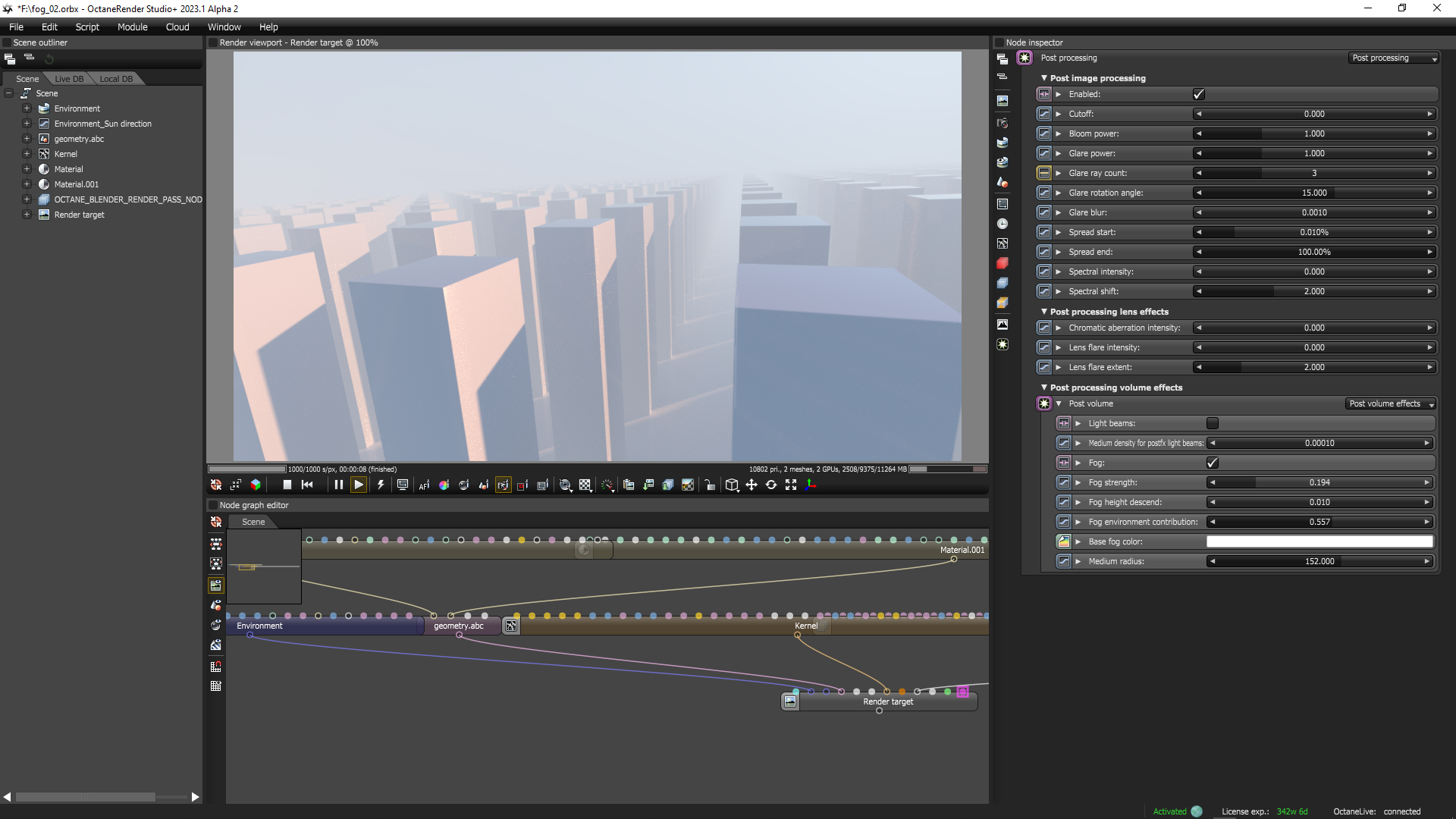This screenshot has height=819, width=1456.
Task: Click the render restart lightning icon
Action: 381,485
